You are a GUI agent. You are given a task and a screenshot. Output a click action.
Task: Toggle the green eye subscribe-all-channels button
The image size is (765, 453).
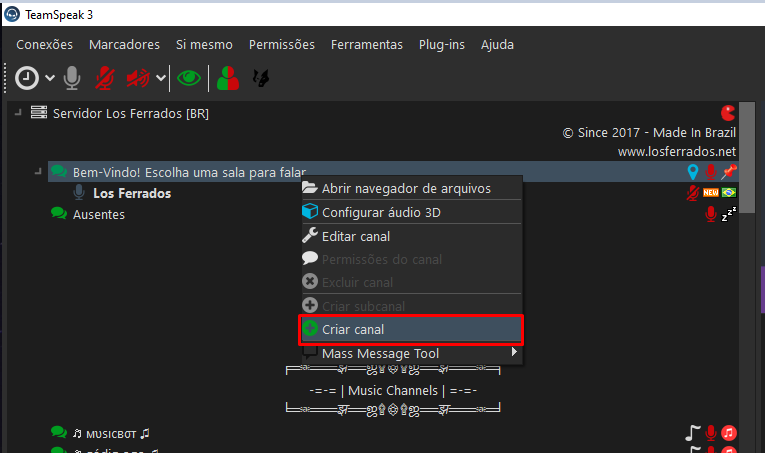point(187,77)
